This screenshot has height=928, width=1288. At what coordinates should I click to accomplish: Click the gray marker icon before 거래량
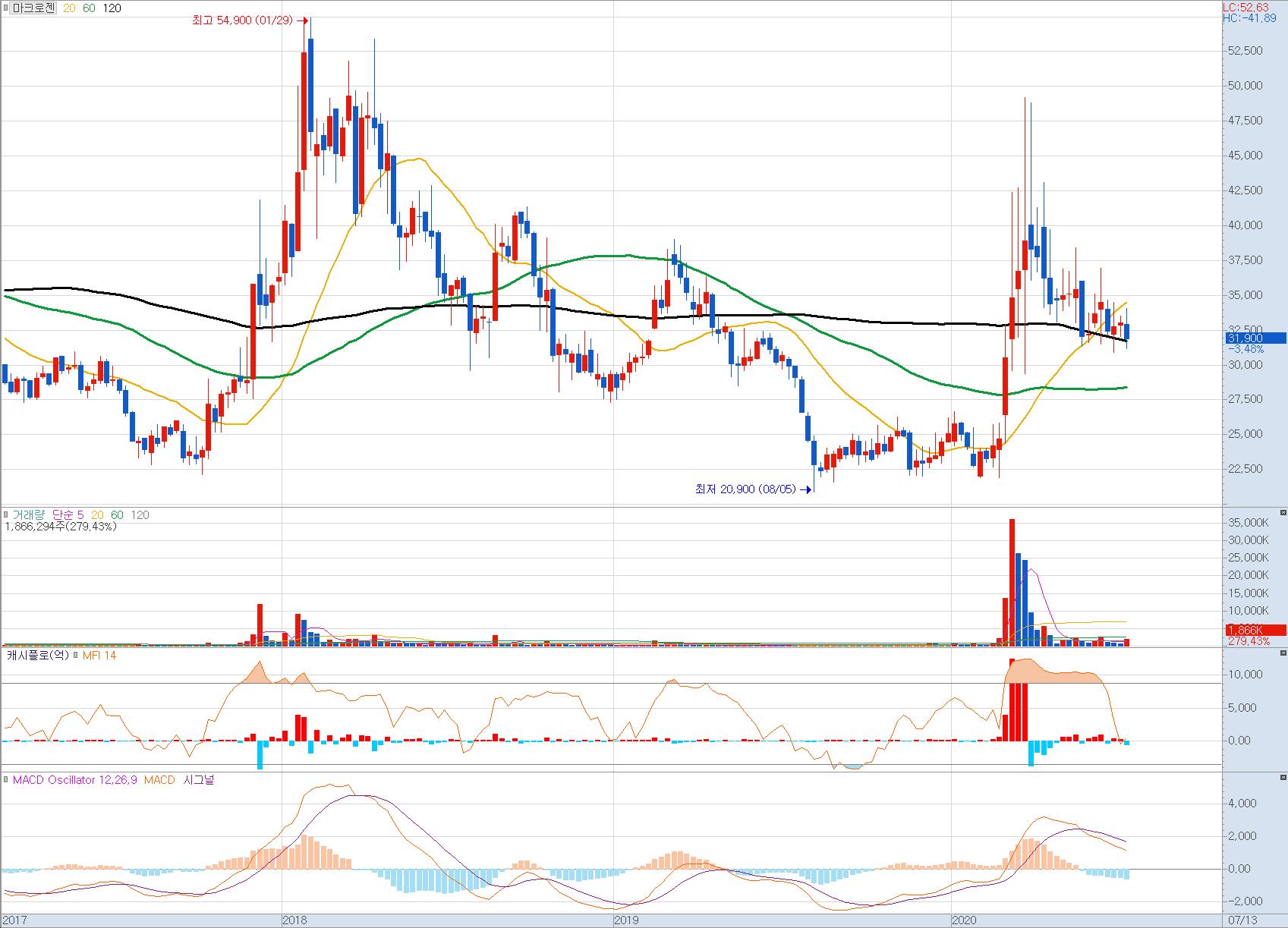coord(7,514)
